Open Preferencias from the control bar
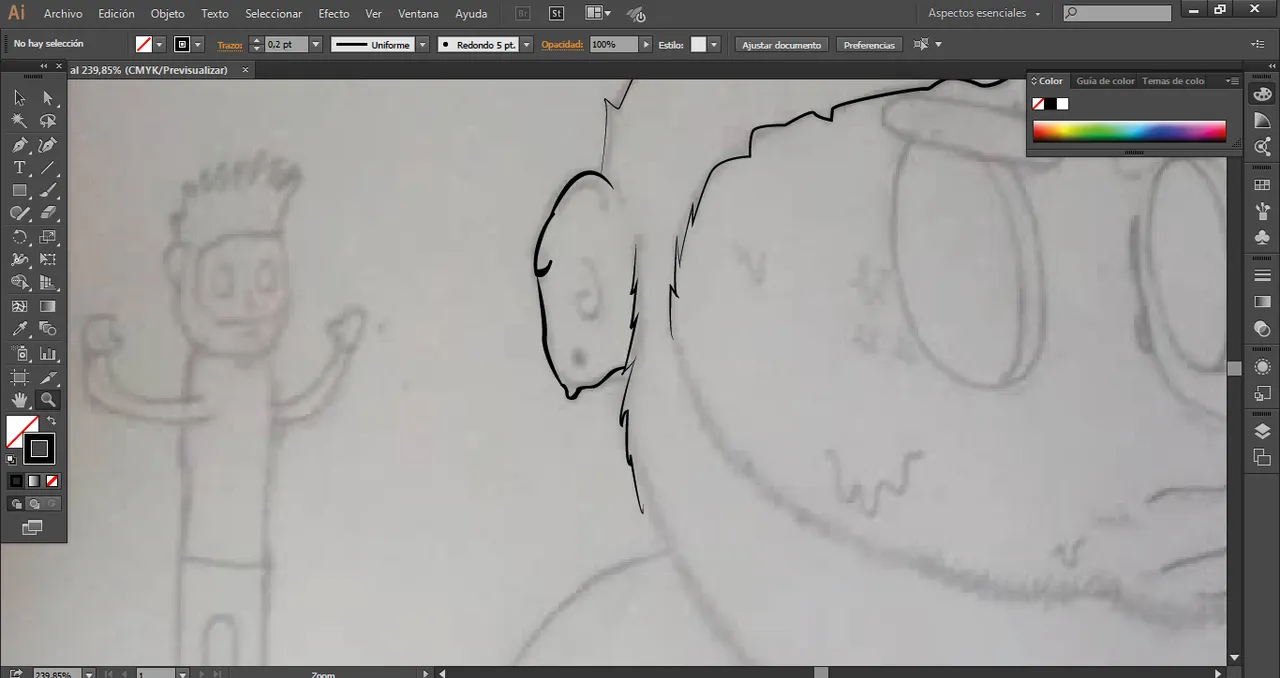 click(x=869, y=44)
